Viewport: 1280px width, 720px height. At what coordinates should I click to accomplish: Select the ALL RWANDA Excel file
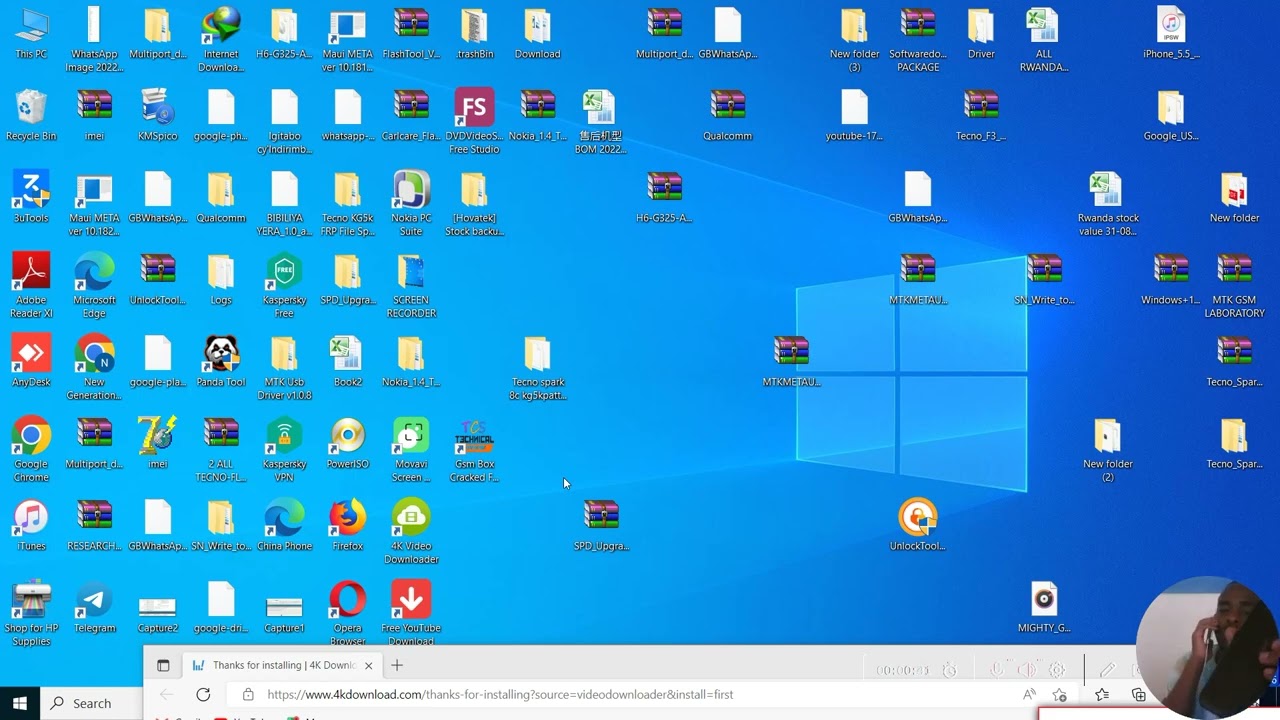1044,39
